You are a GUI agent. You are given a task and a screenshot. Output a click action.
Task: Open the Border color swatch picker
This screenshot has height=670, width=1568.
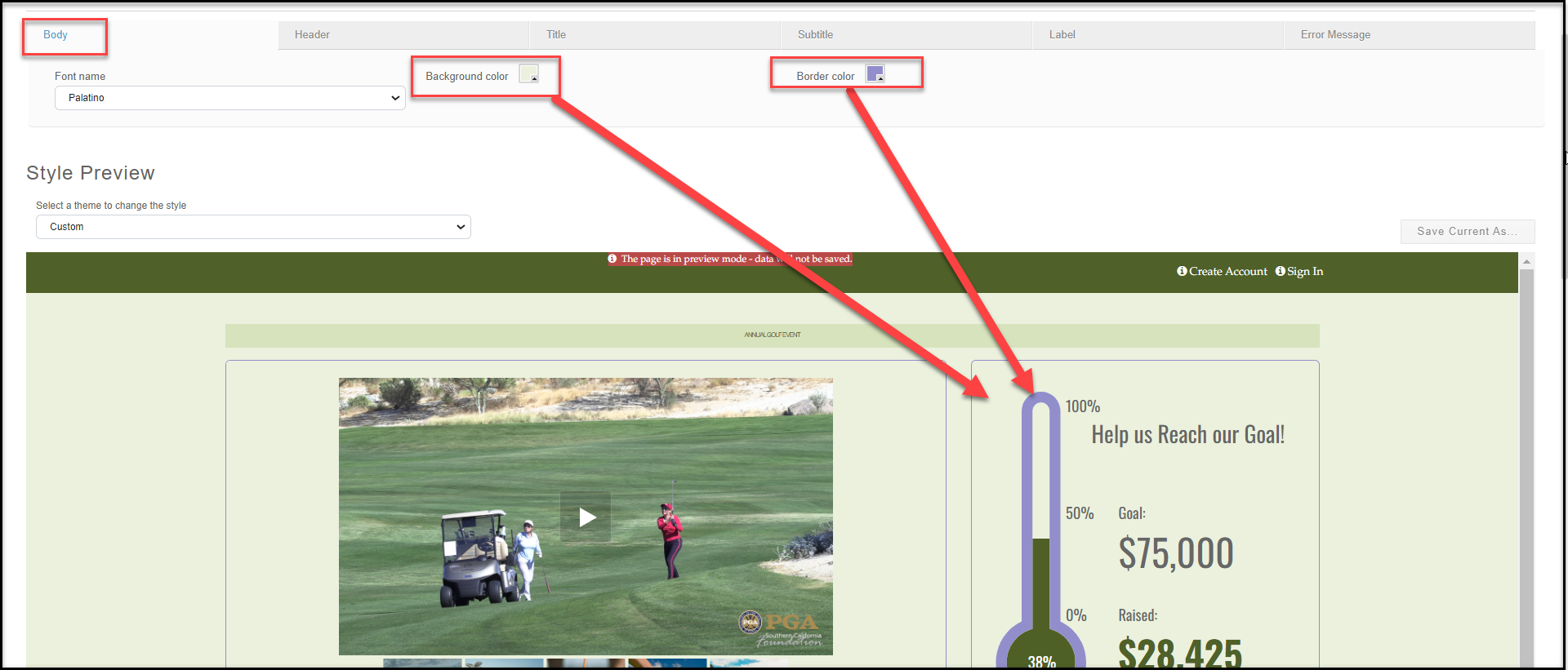(875, 74)
